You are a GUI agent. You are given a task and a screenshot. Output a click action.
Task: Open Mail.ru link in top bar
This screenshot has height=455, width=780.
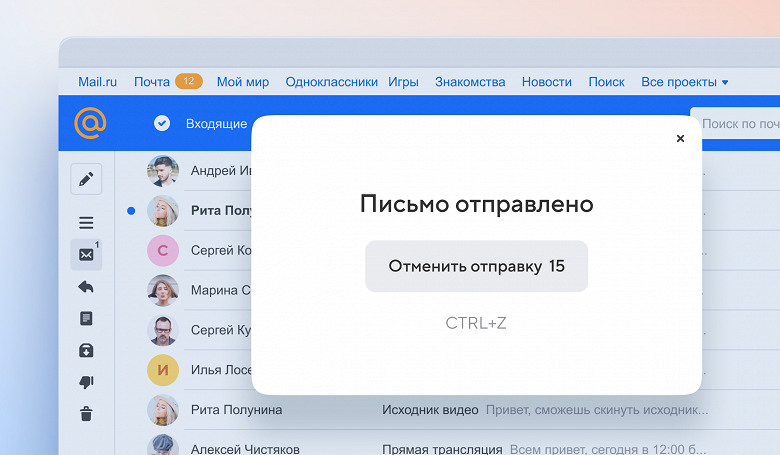pos(98,82)
